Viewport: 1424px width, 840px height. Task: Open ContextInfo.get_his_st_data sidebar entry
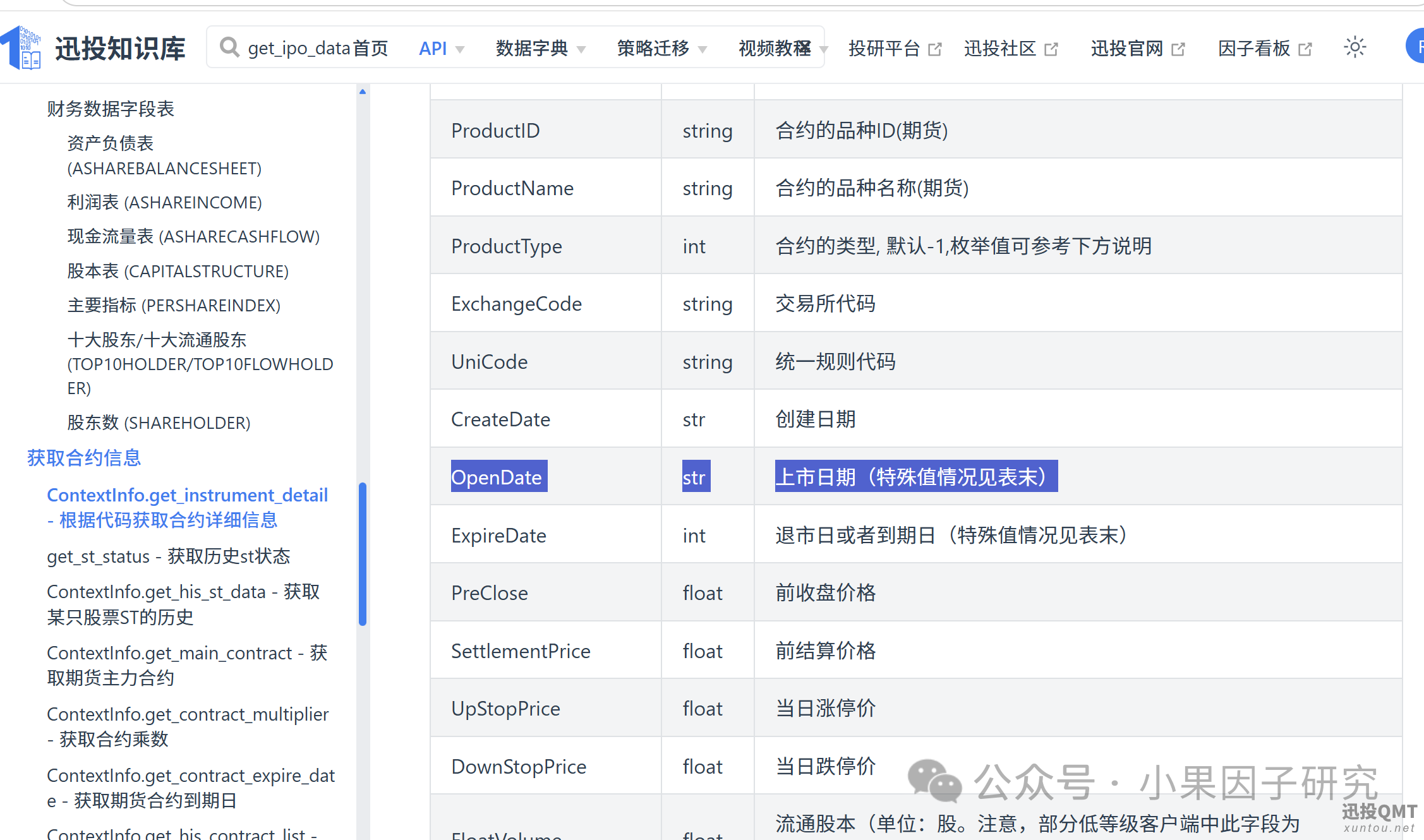(x=183, y=604)
